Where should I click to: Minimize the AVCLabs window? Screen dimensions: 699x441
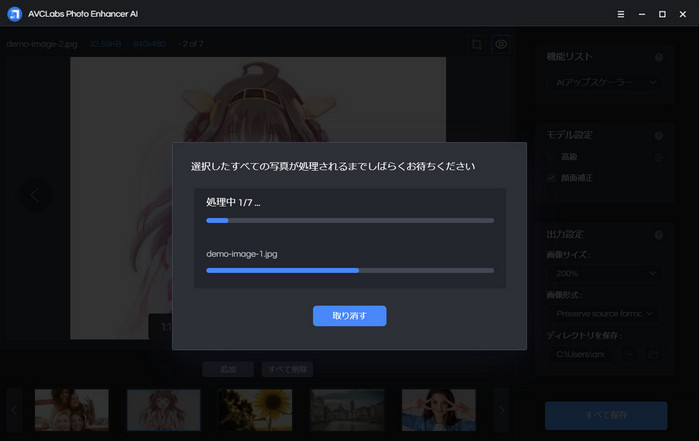pyautogui.click(x=641, y=14)
